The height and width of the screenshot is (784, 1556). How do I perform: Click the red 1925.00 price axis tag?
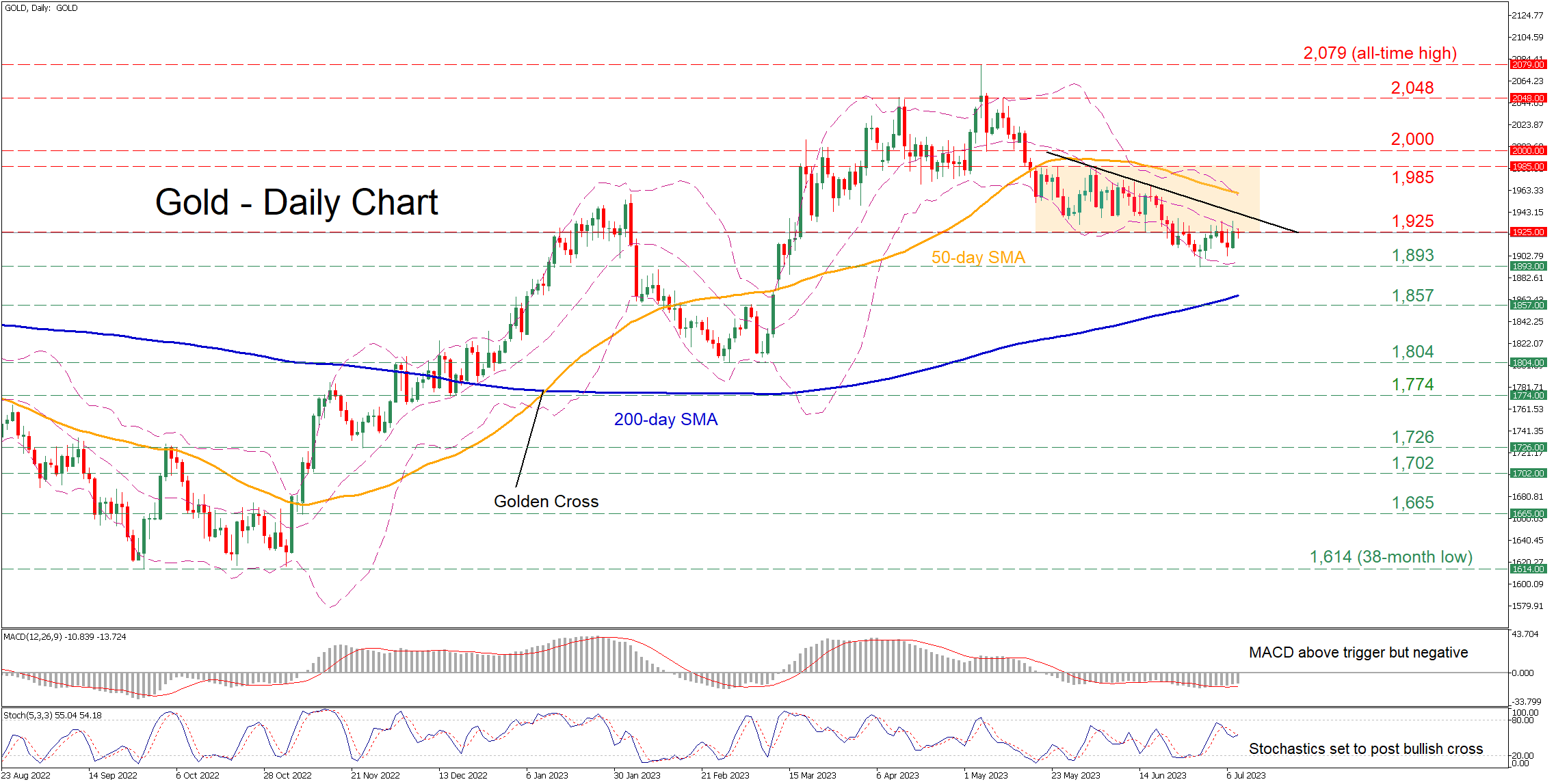click(x=1528, y=232)
